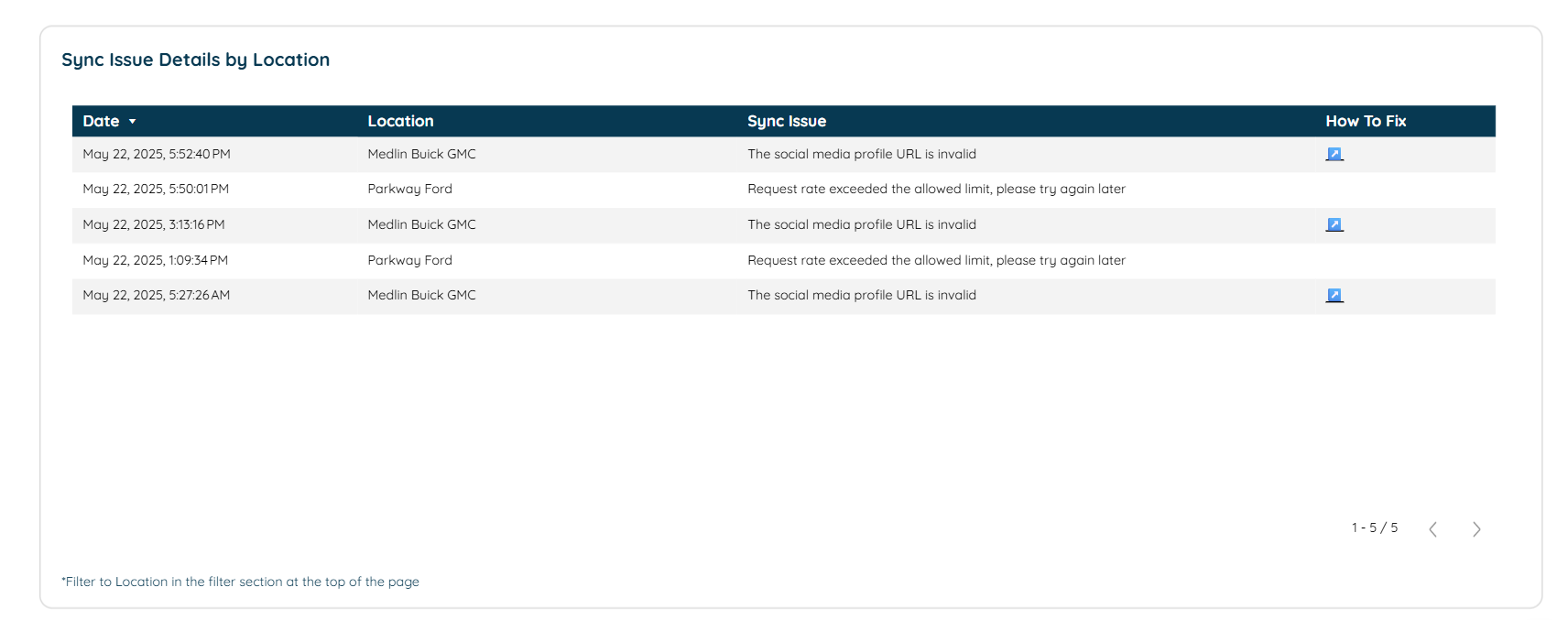Toggle sort arrow next to Date header
The width and height of the screenshot is (1568, 620).
pyautogui.click(x=132, y=122)
